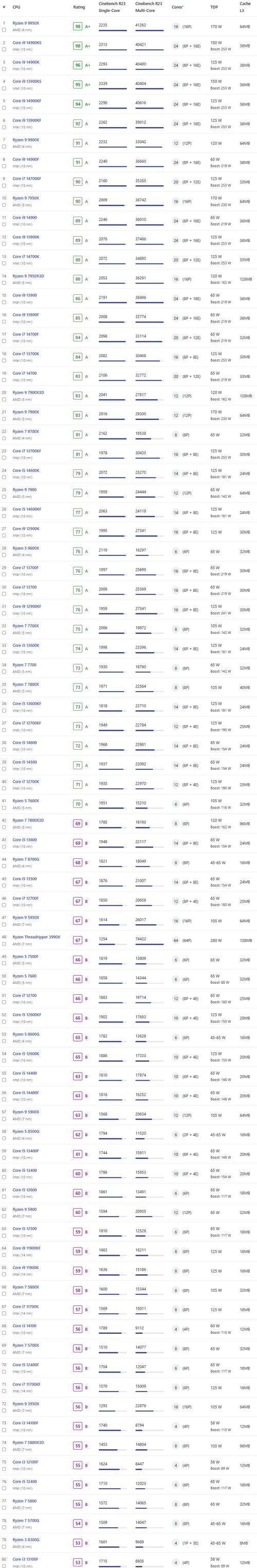Tick the checkbox for Ryzen 9 9950X

[4, 30]
